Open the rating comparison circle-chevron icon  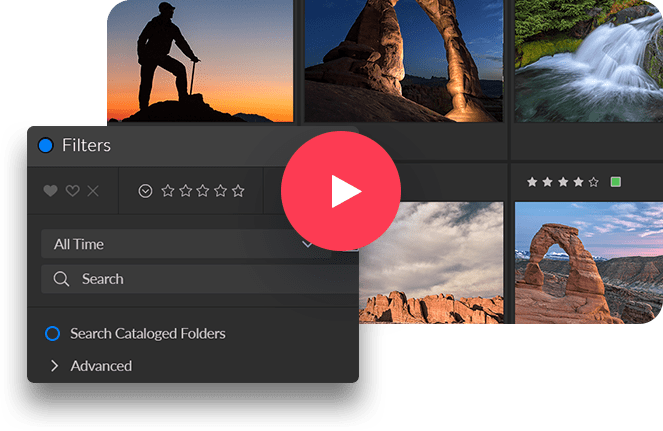point(145,191)
